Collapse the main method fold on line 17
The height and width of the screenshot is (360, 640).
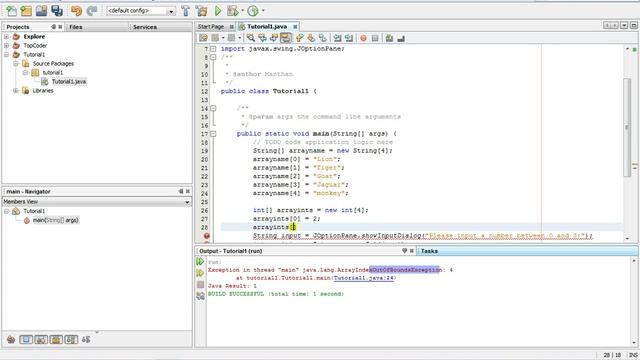(213, 134)
